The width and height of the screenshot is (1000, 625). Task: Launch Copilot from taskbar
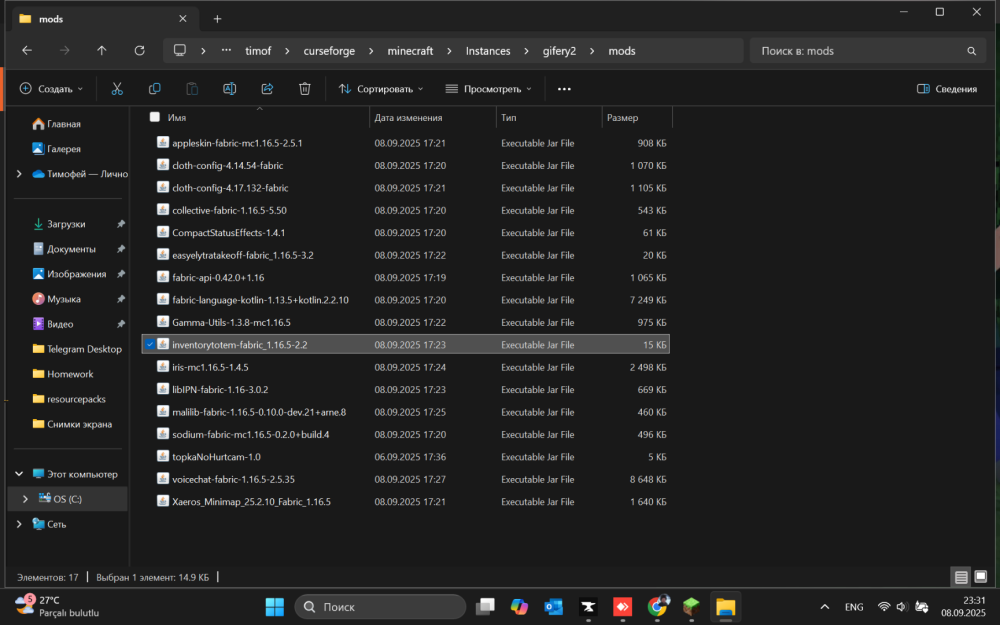pyautogui.click(x=519, y=607)
